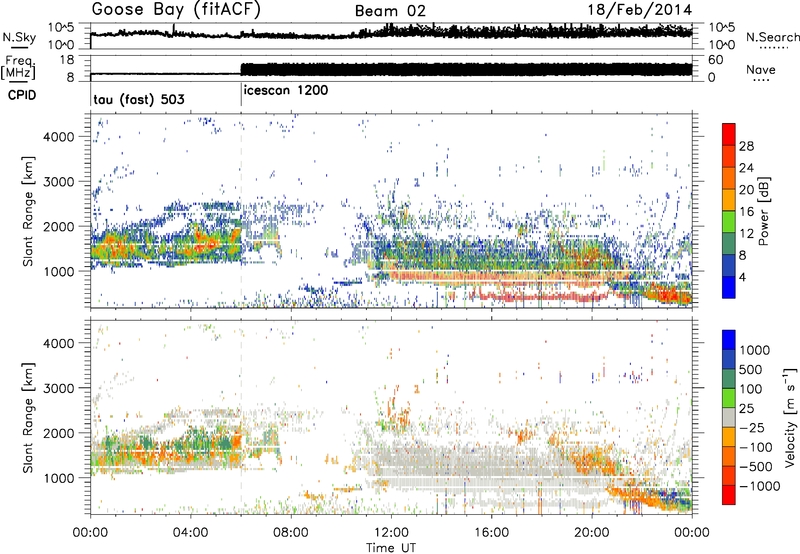Screen dimensions: 800x554
Task: Click the 'Nave' legend label
Action: pyautogui.click(x=761, y=70)
